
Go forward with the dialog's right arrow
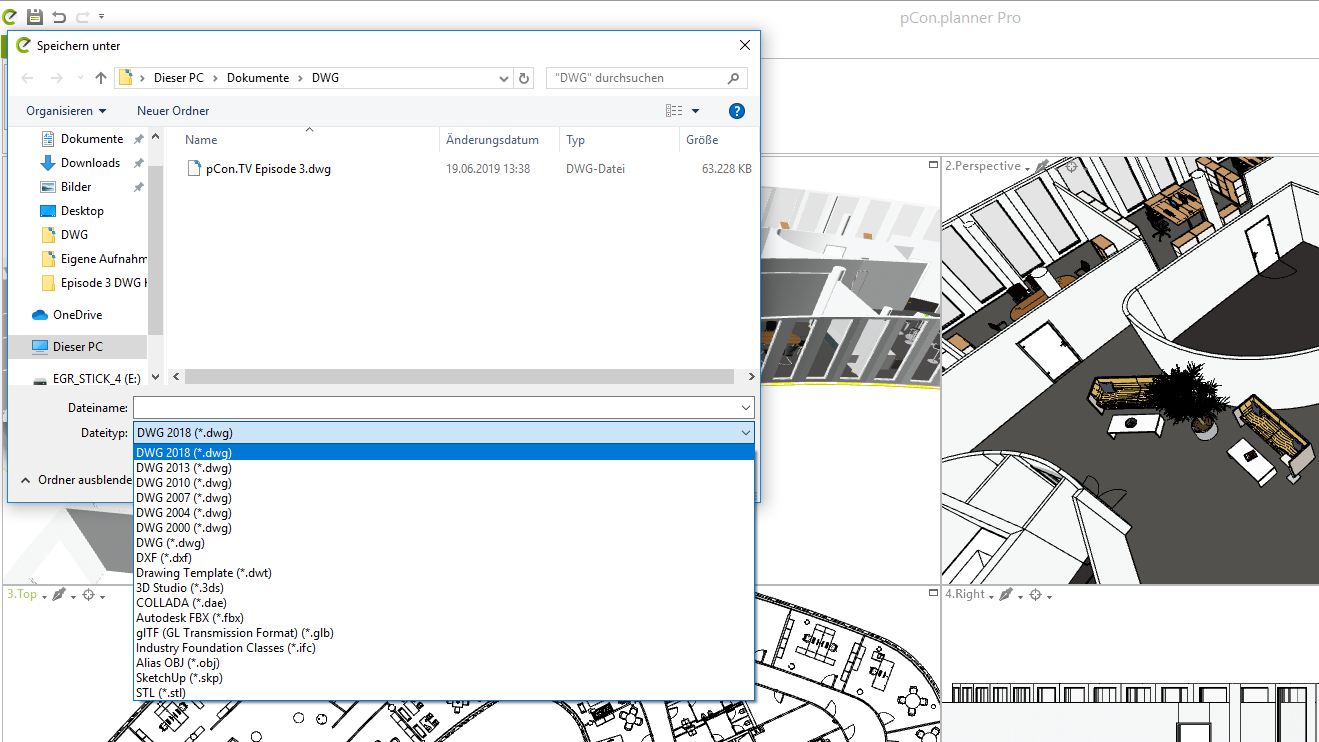coord(57,78)
